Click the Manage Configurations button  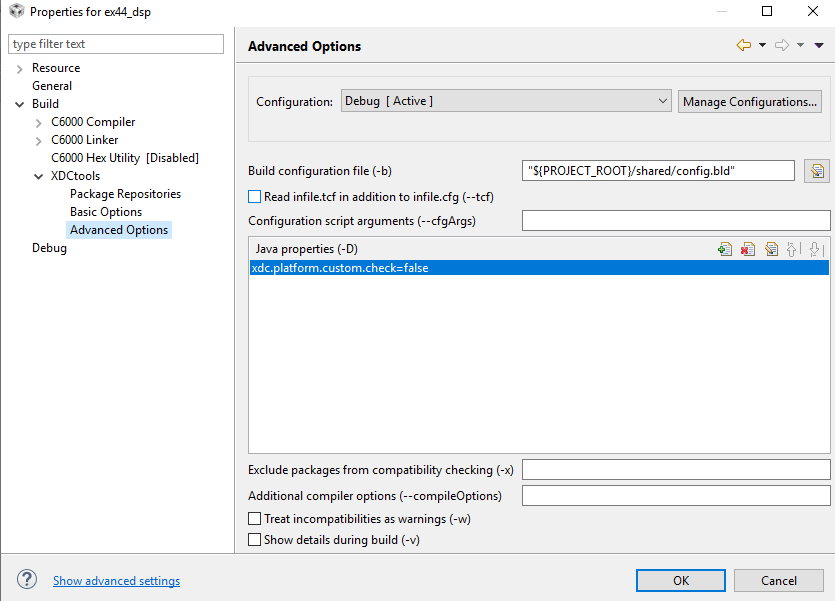[x=750, y=101]
